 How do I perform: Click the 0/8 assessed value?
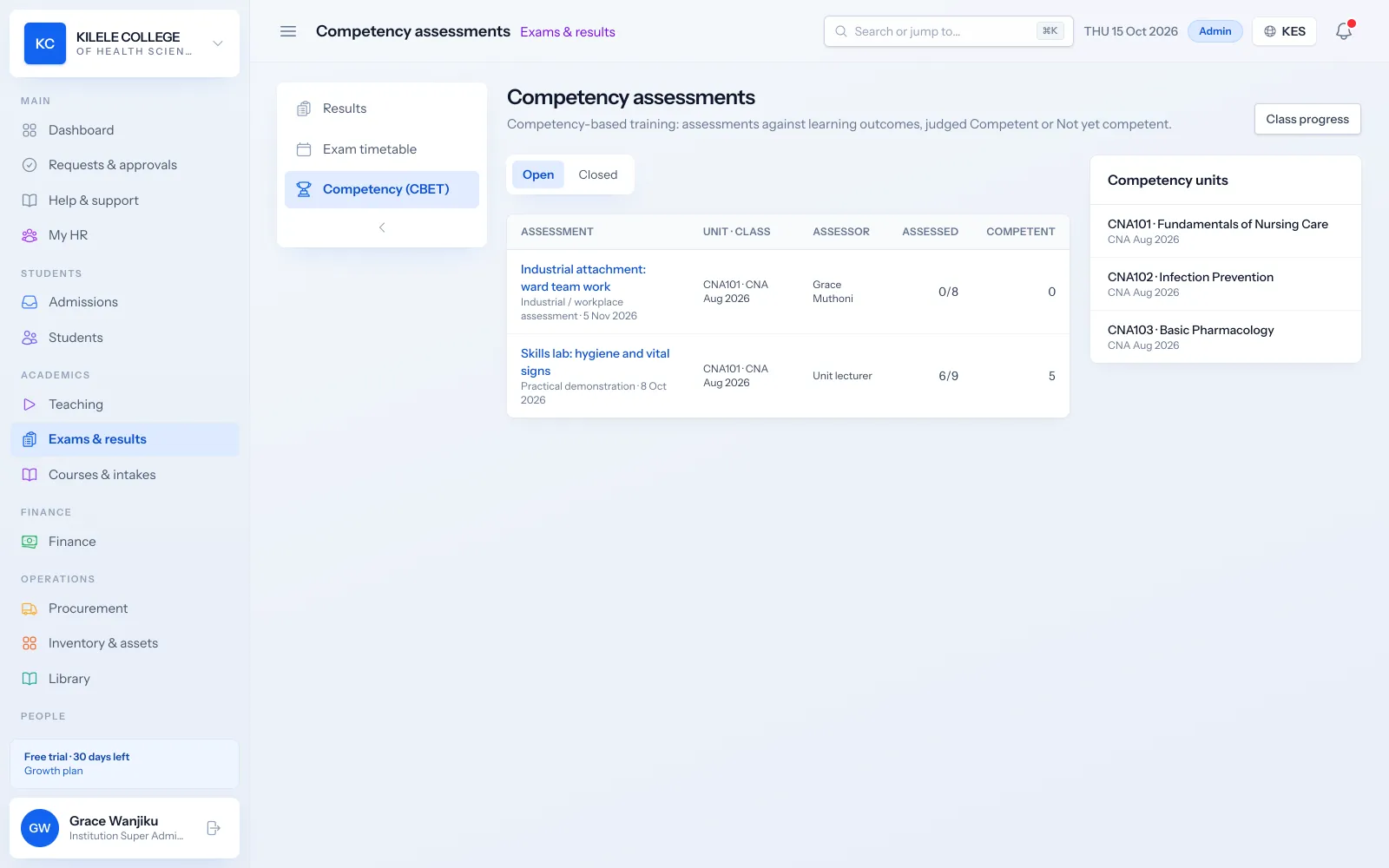948,292
